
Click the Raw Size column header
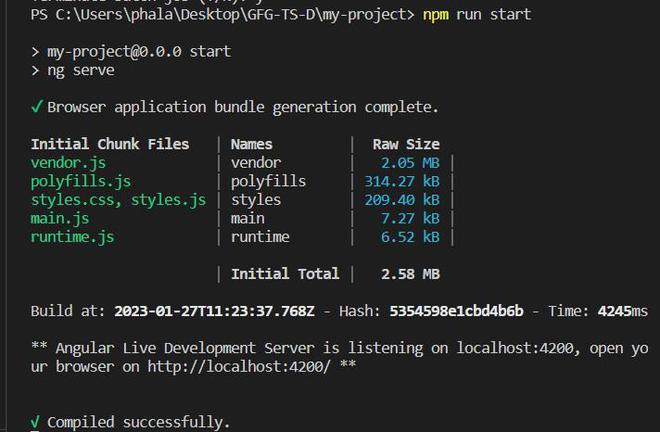pyautogui.click(x=406, y=144)
